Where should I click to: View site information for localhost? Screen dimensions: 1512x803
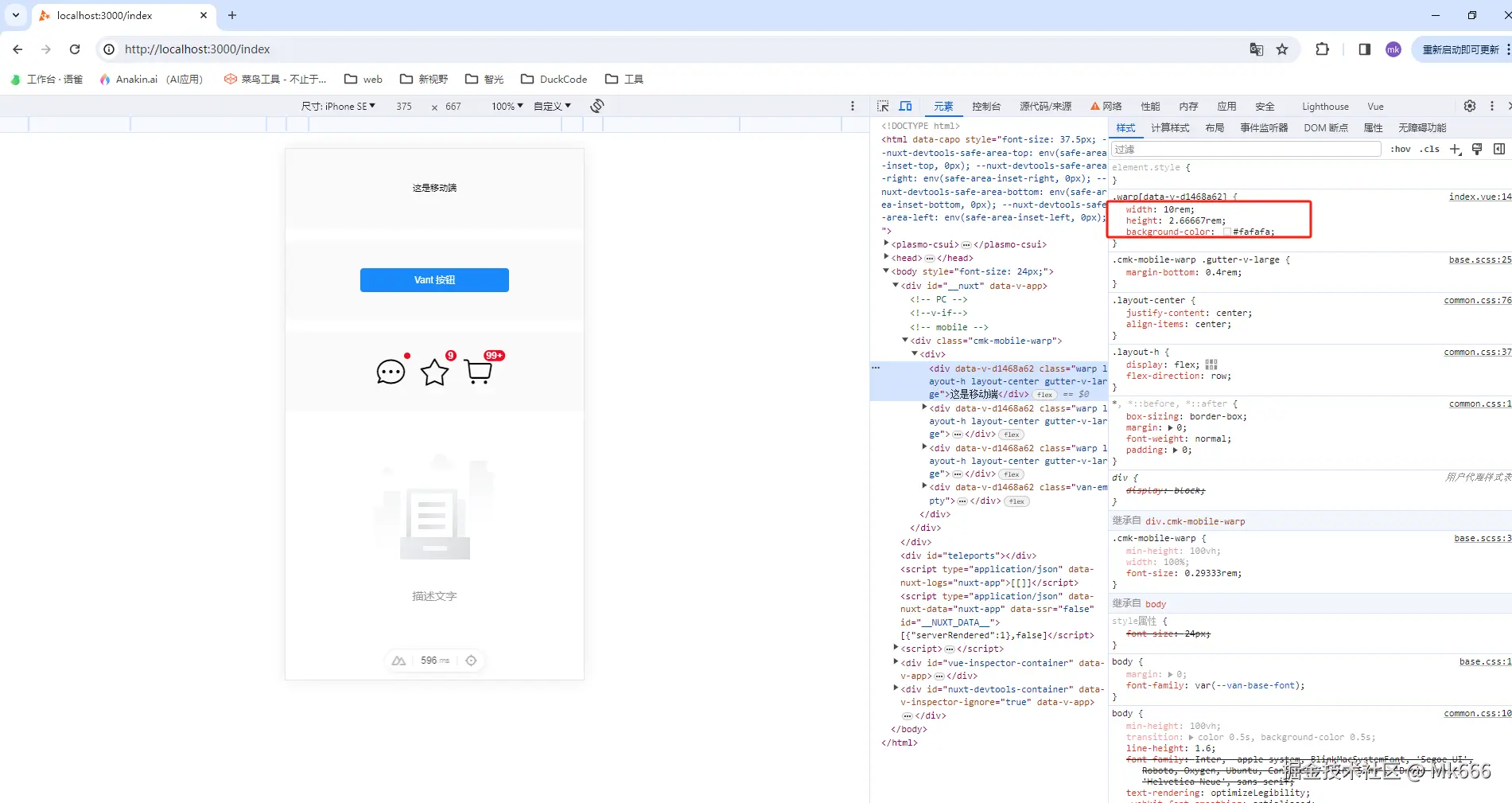click(x=109, y=49)
